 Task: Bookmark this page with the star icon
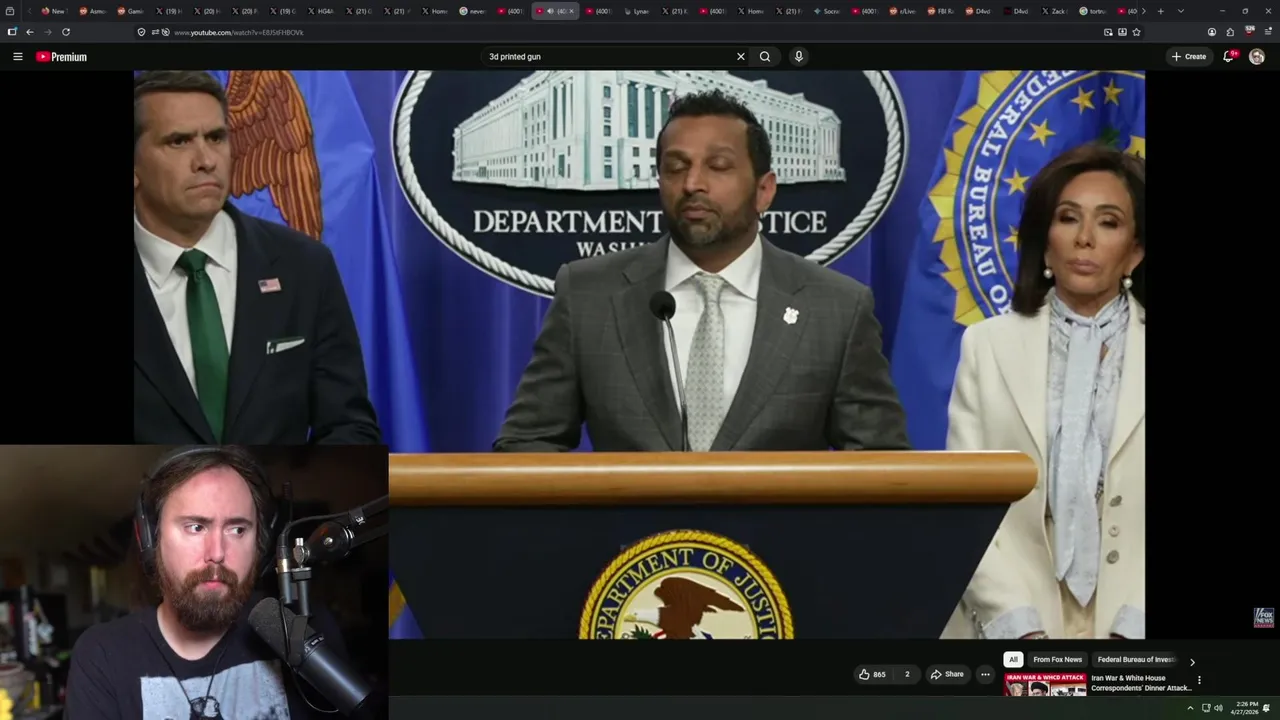tap(1136, 32)
